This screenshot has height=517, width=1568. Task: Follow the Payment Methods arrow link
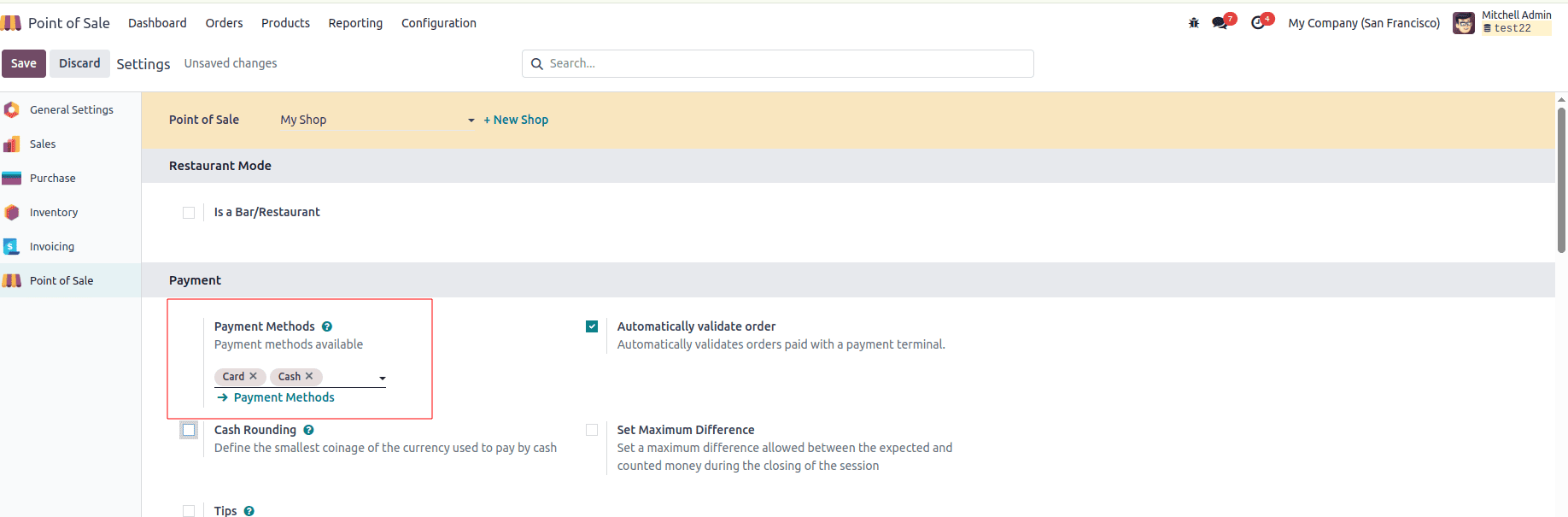(x=284, y=397)
